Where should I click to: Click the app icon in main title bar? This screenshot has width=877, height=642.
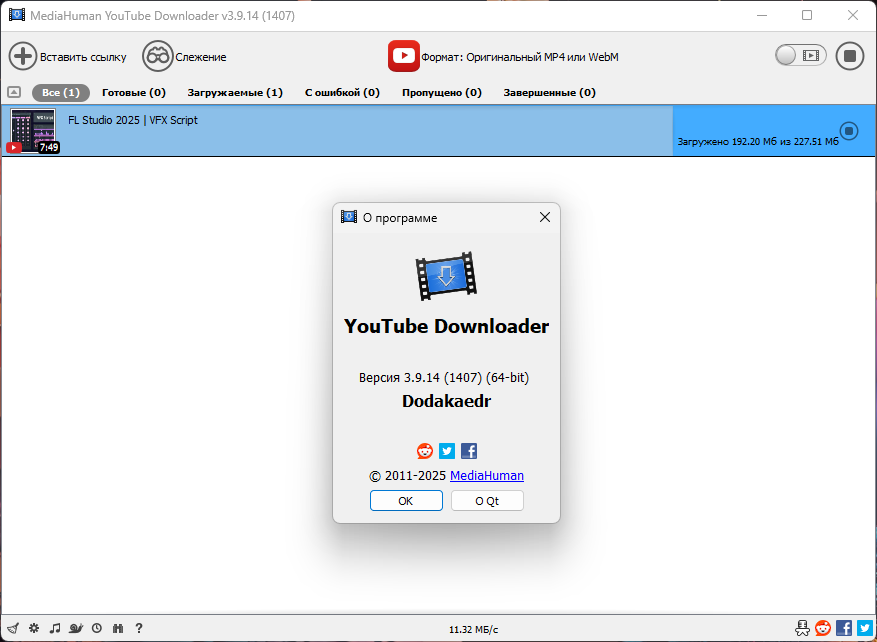(17, 15)
